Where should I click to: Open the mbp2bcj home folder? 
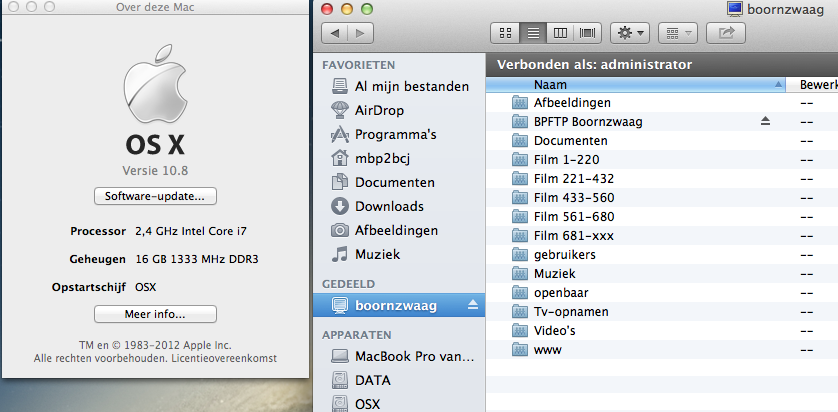(399, 158)
